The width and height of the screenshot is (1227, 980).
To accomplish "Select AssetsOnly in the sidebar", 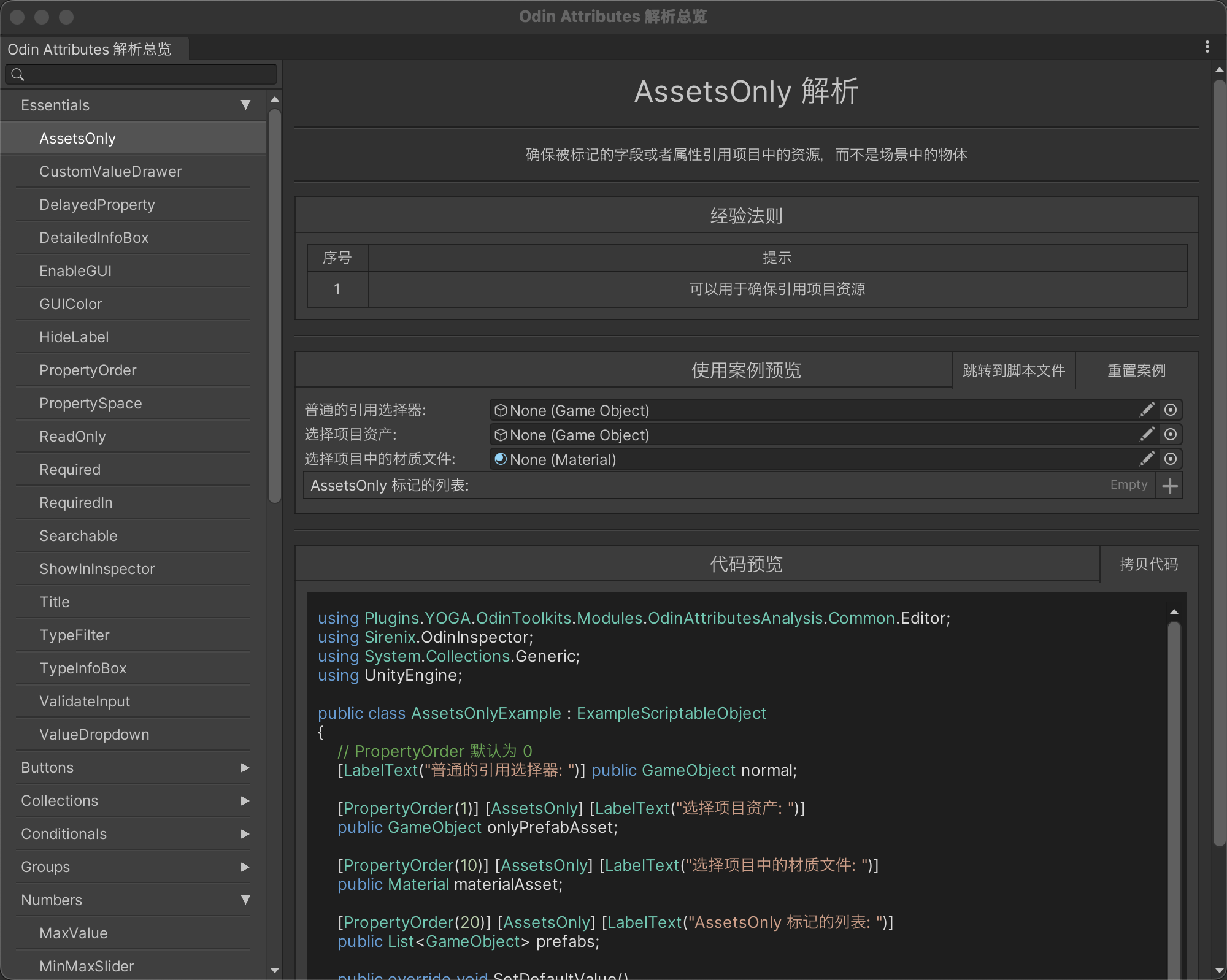I will [134, 138].
